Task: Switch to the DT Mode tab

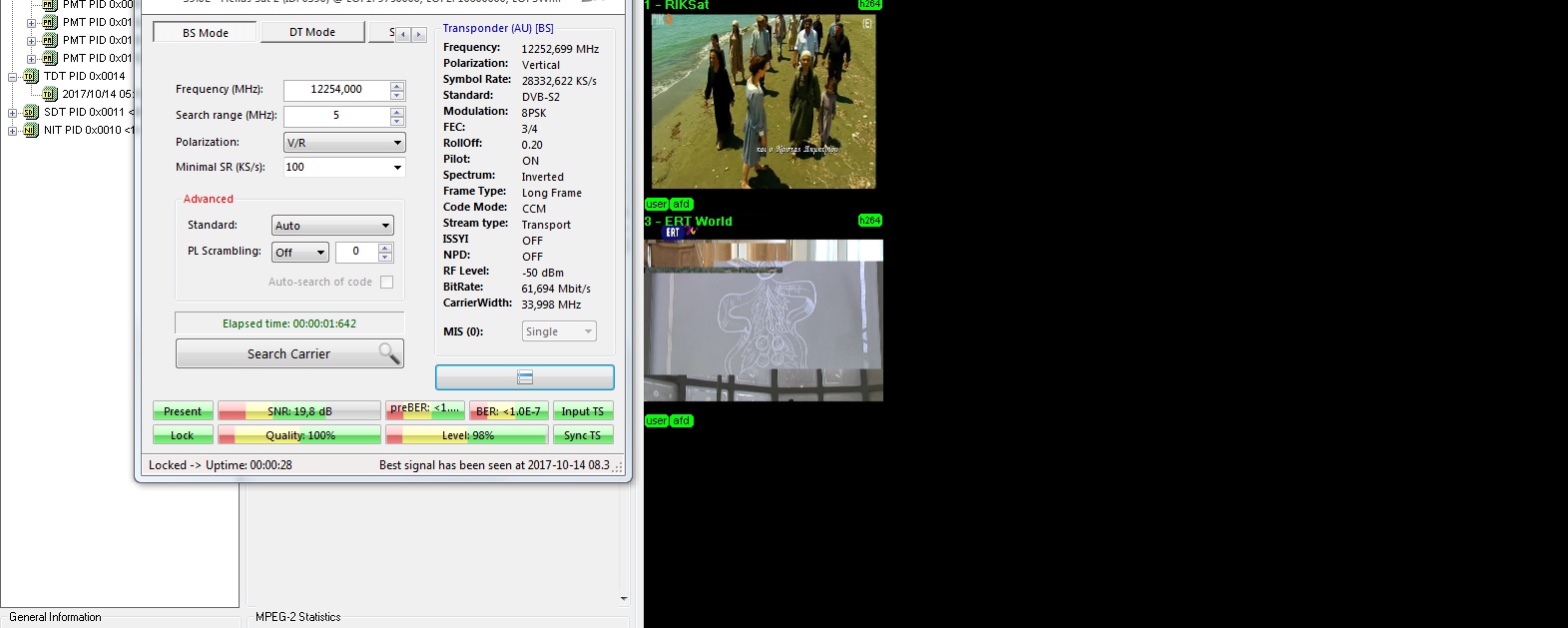Action: [312, 32]
